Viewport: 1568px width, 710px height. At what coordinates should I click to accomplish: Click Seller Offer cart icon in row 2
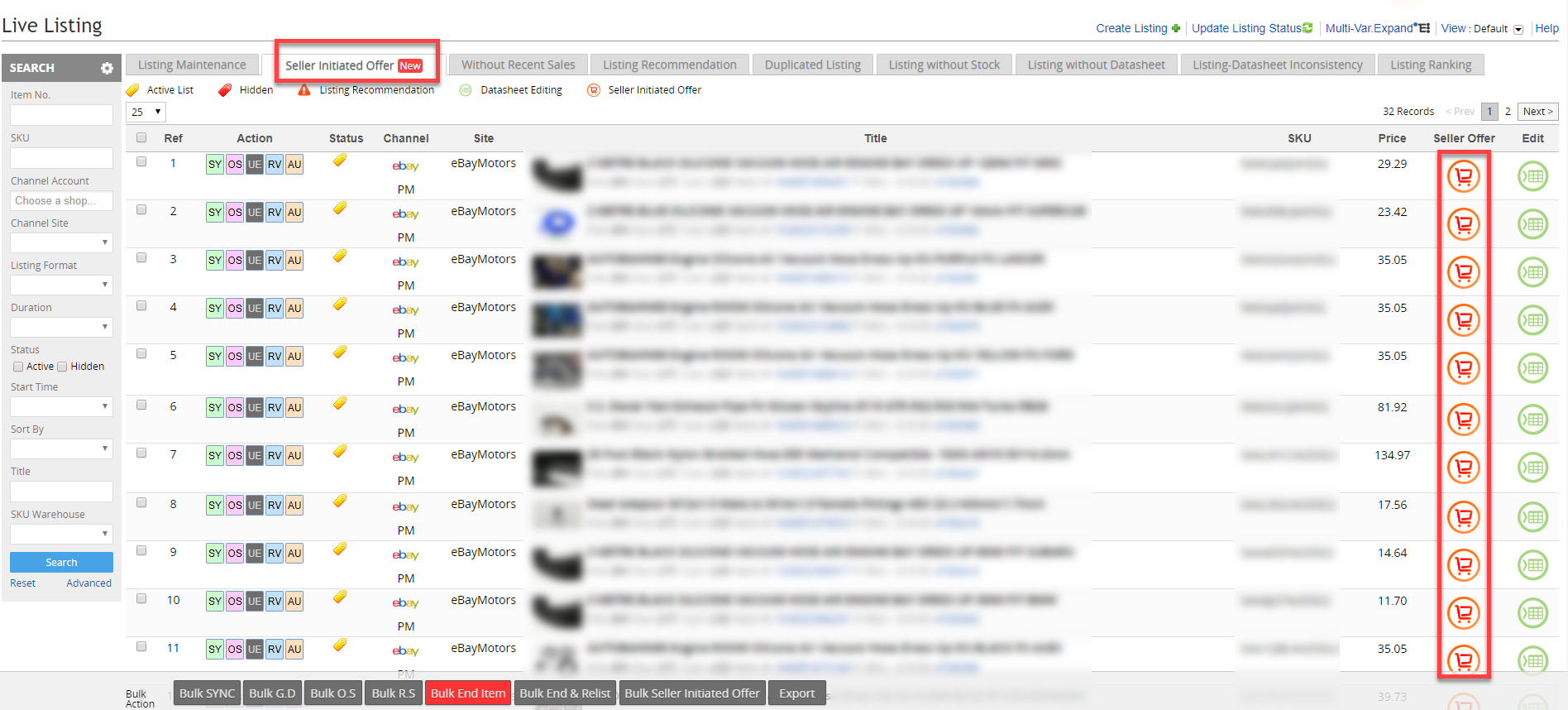(x=1464, y=224)
